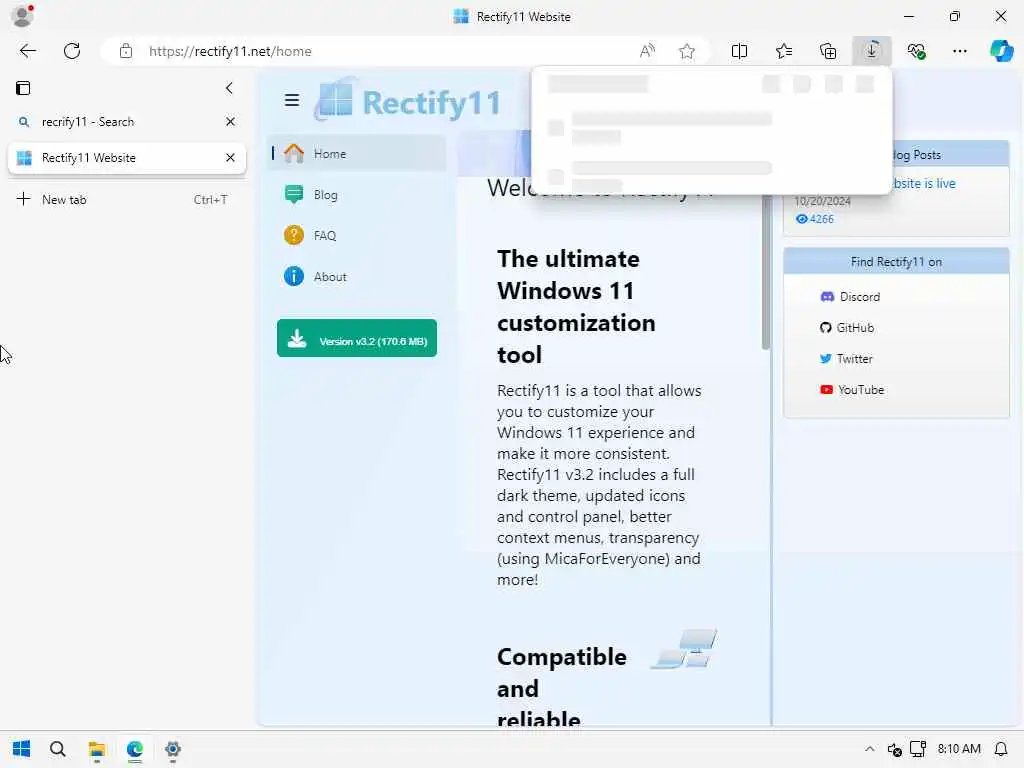The height and width of the screenshot is (768, 1024).
Task: Open the FAQ navigation item
Action: pos(357,235)
